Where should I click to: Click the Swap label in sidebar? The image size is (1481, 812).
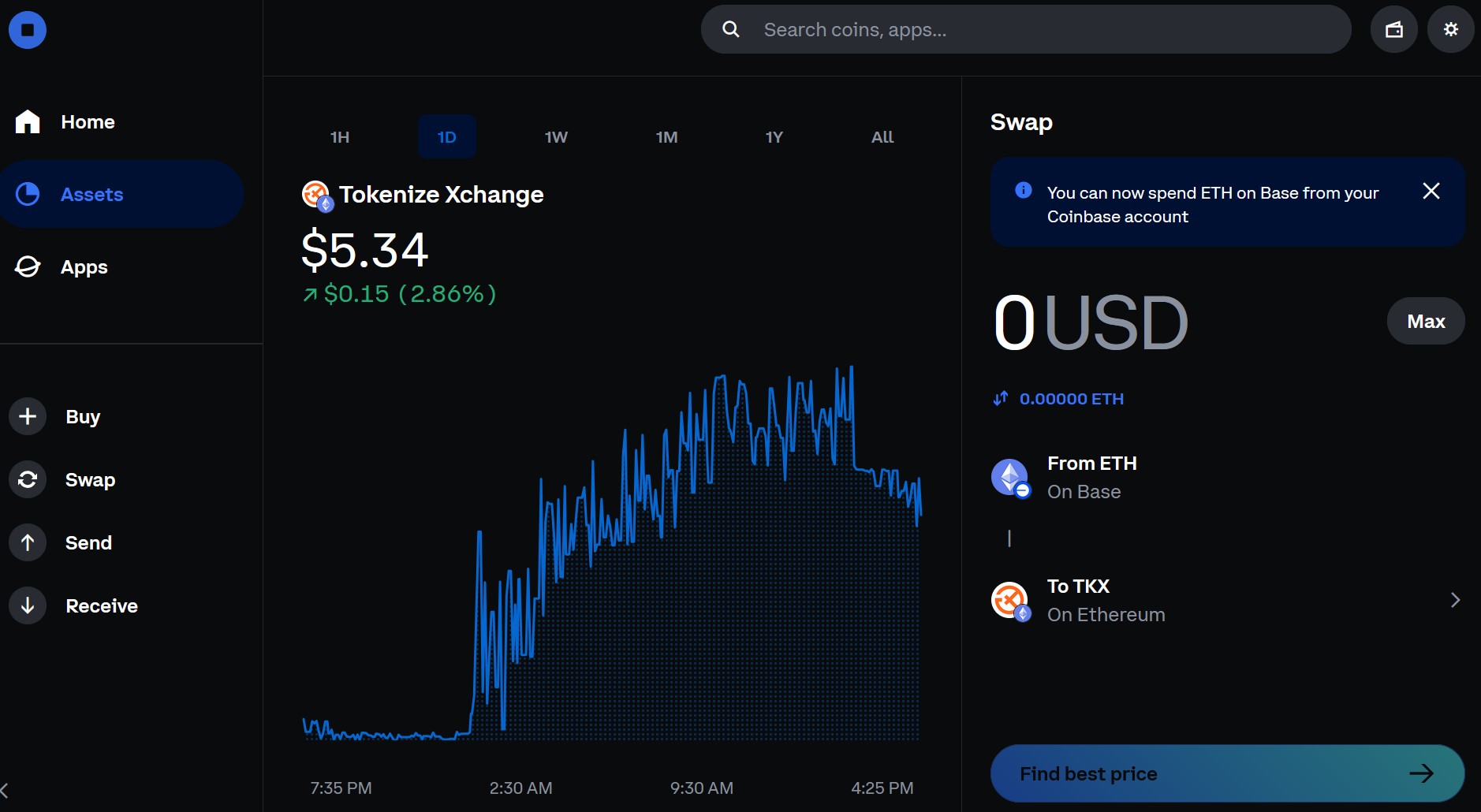point(90,480)
